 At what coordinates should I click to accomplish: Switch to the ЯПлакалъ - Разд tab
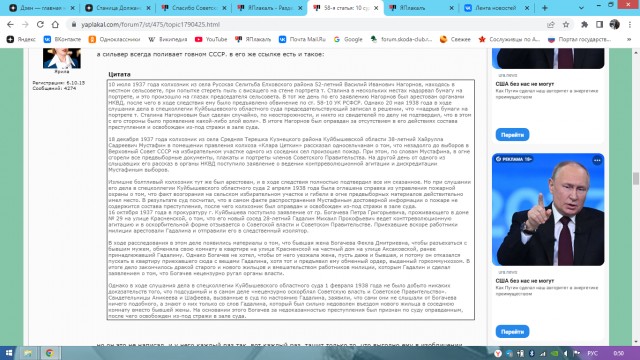point(270,8)
